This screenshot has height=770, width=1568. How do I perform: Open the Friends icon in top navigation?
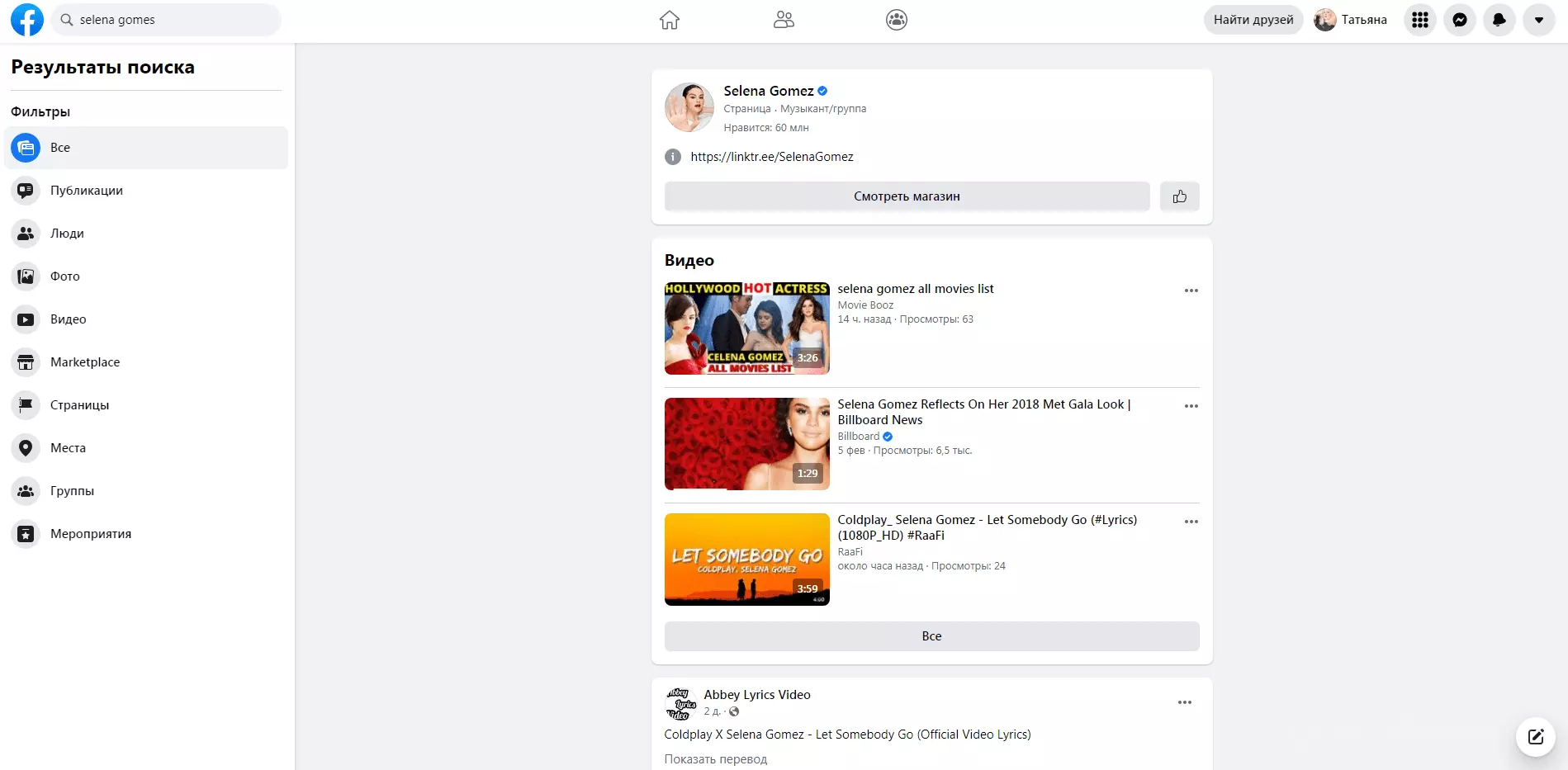click(x=784, y=20)
